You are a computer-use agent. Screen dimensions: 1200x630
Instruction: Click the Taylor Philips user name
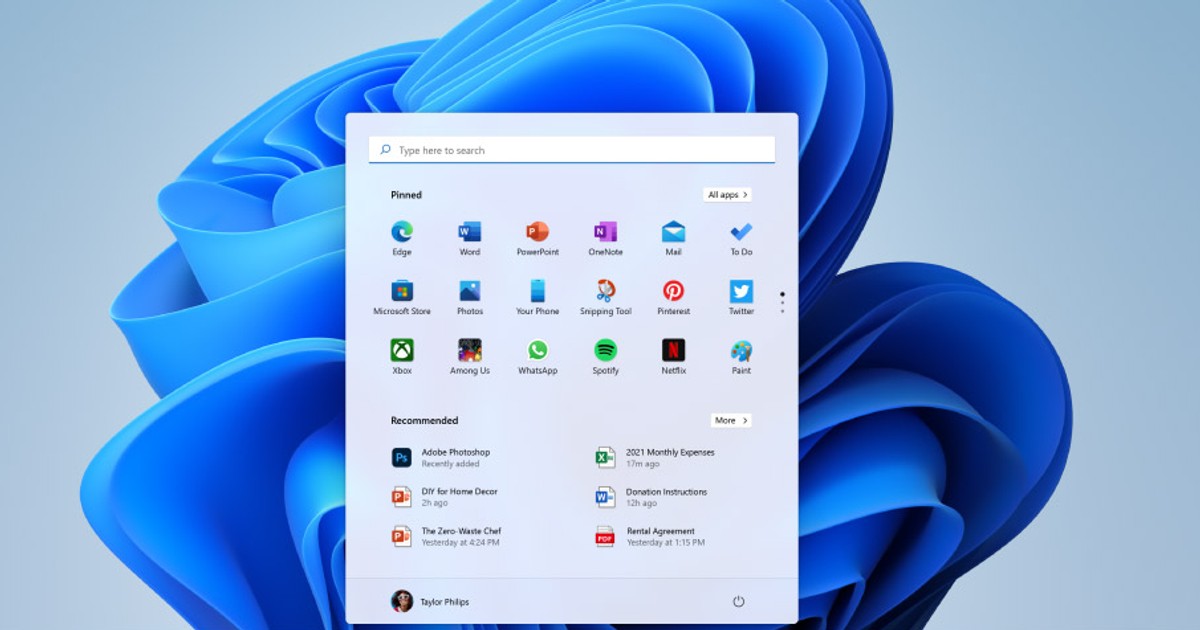click(x=445, y=602)
